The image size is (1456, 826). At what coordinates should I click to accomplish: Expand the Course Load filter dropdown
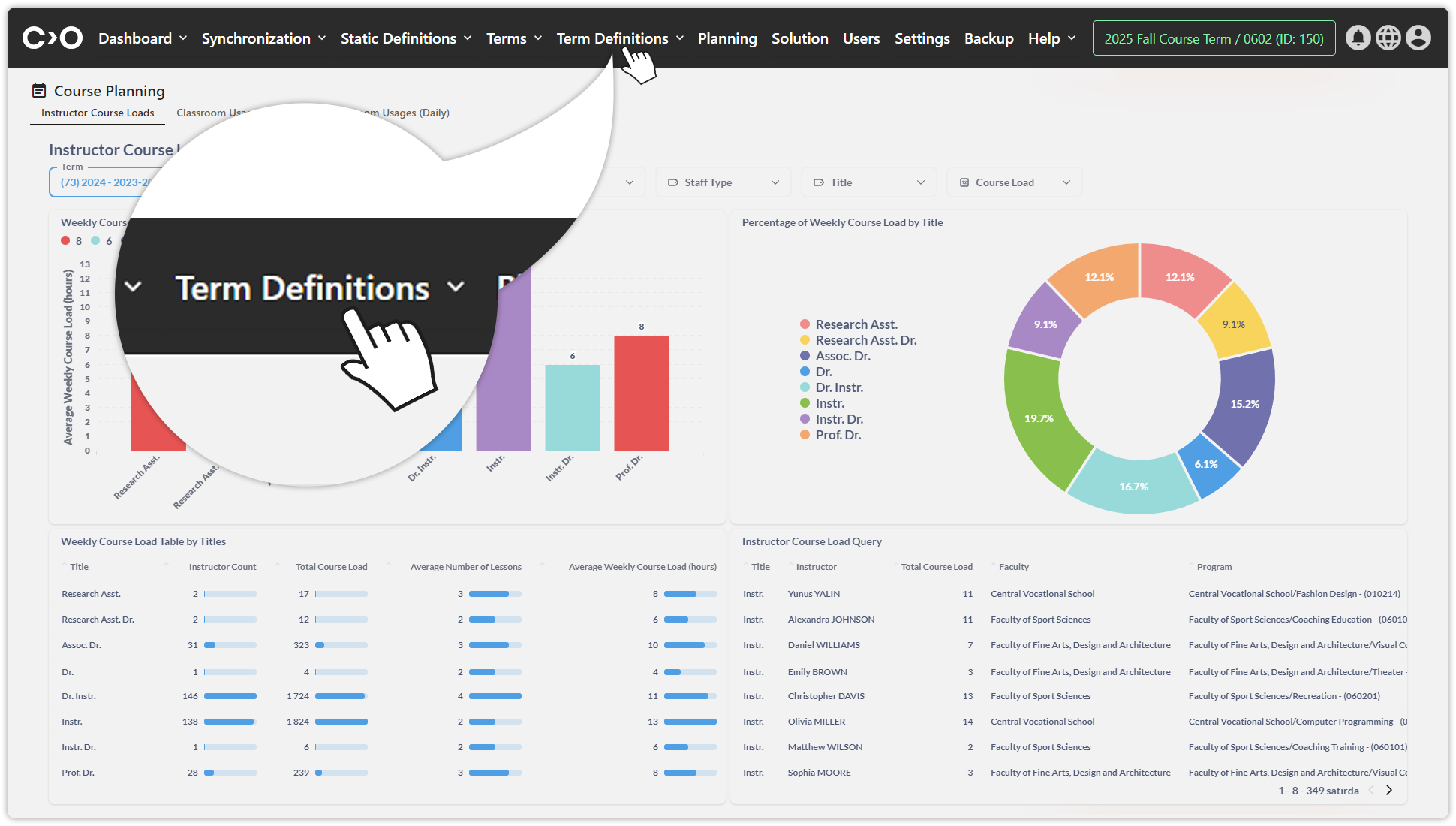point(1014,182)
